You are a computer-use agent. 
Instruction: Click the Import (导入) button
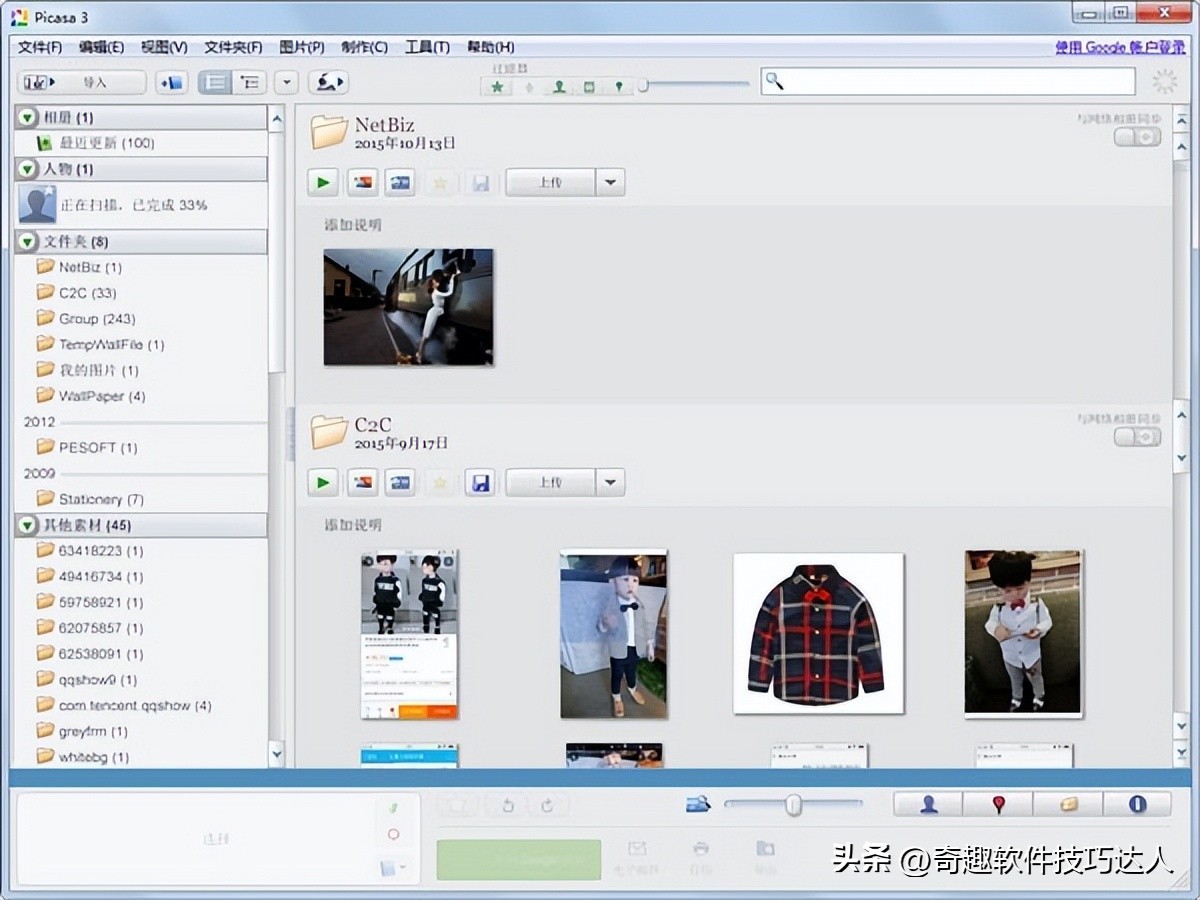tap(82, 83)
